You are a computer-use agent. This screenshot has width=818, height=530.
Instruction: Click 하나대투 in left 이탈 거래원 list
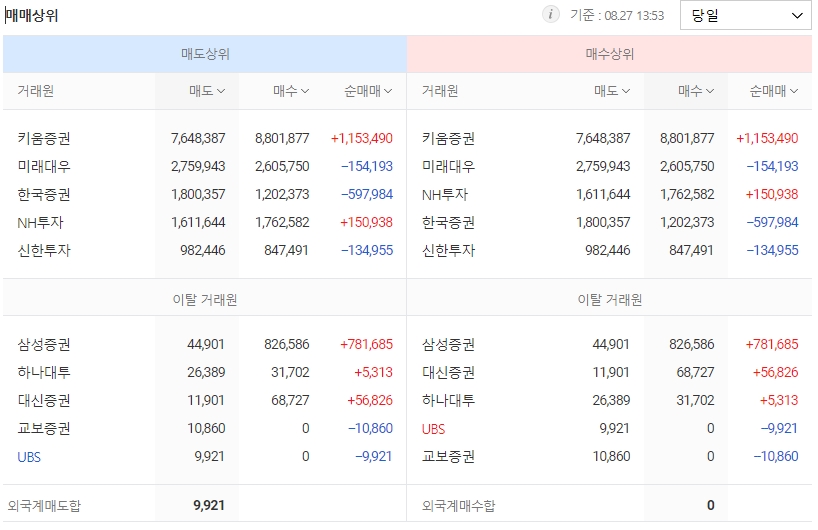[x=44, y=372]
